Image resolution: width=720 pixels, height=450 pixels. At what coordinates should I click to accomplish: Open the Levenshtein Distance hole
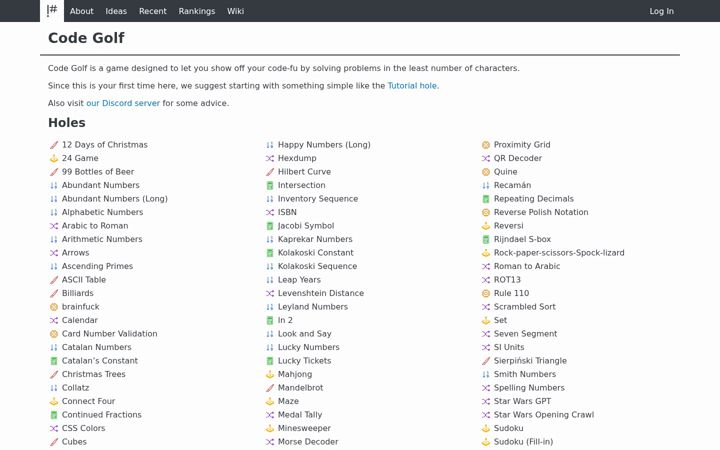coord(321,293)
